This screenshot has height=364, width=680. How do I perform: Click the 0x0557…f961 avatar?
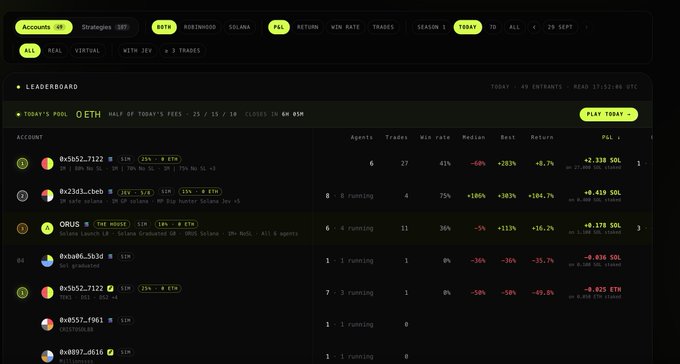pyautogui.click(x=47, y=325)
